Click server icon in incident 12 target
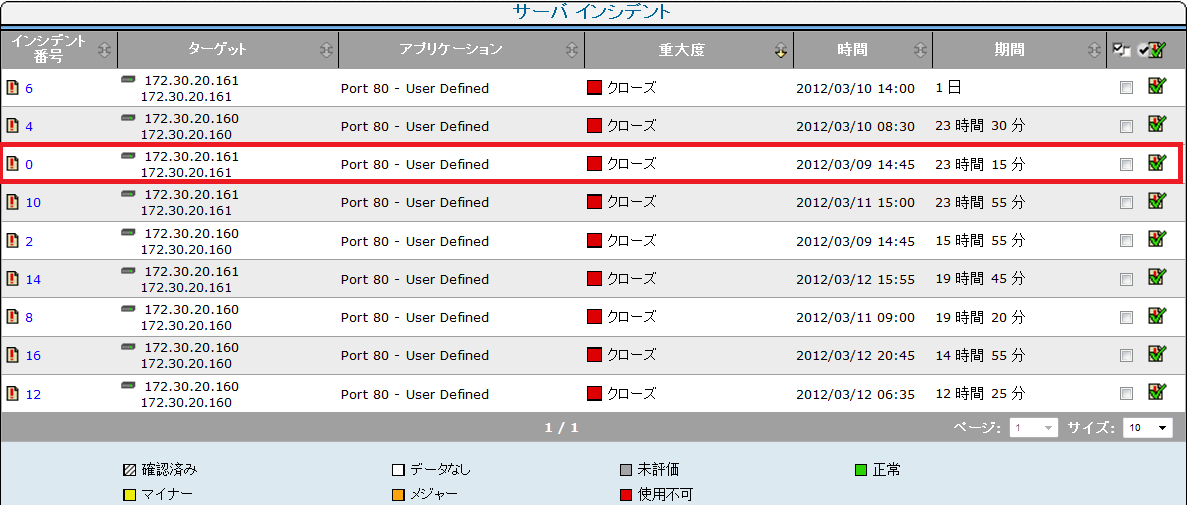Viewport: 1187px width, 505px height. (x=128, y=385)
